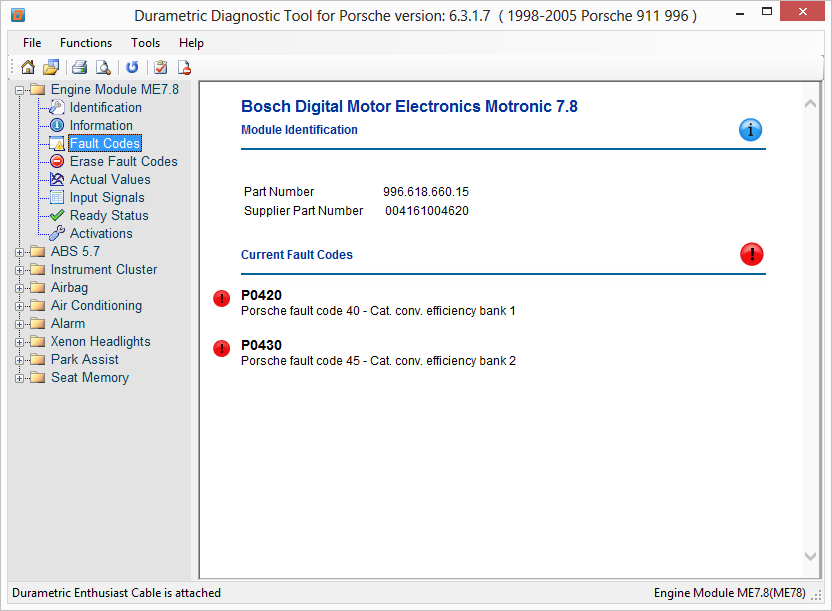The image size is (832, 611).
Task: Open the Help menu
Action: coord(191,42)
